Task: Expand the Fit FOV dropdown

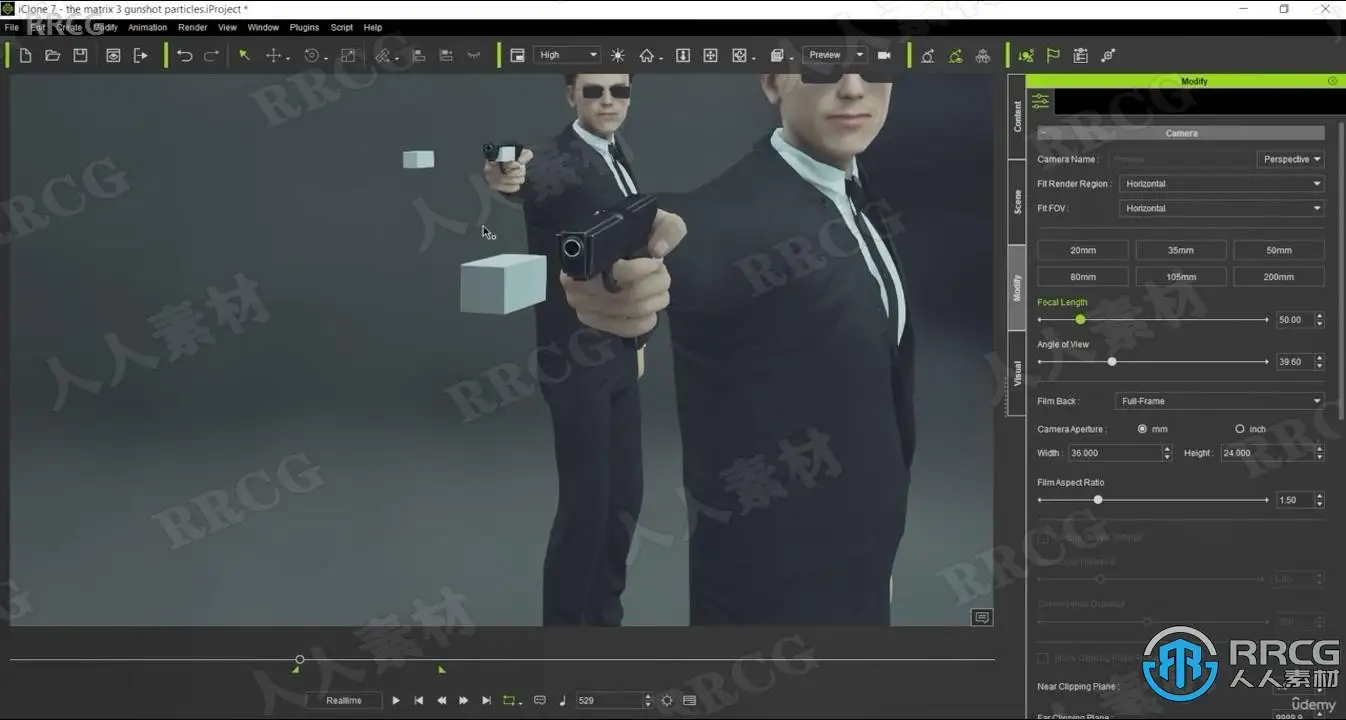Action: pos(1221,208)
